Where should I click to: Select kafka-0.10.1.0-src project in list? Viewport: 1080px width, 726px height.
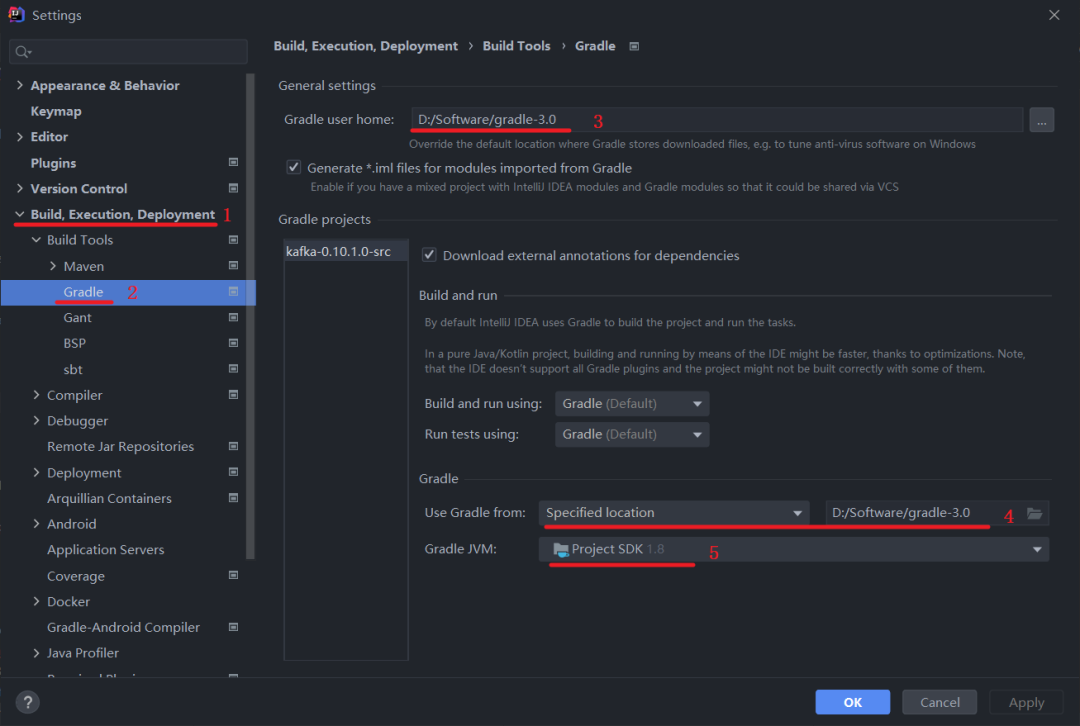(x=346, y=251)
